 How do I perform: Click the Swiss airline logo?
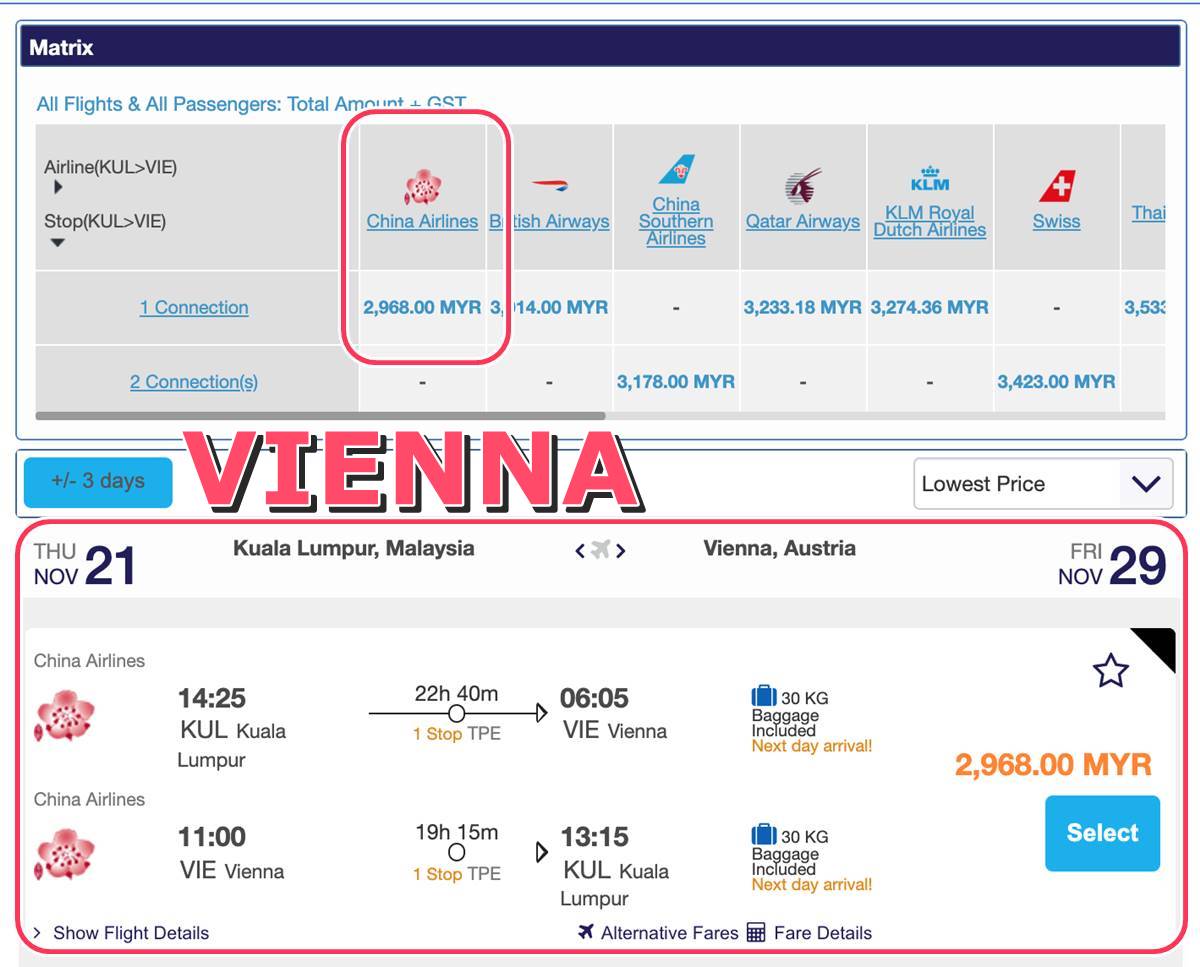point(1057,187)
